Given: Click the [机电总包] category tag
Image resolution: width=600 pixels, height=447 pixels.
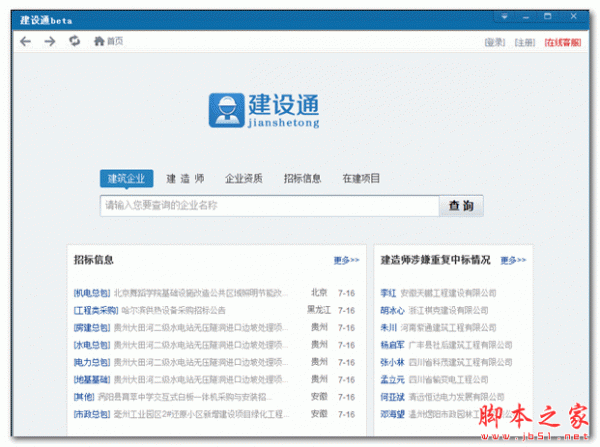Looking at the screenshot, I should pos(92,293).
